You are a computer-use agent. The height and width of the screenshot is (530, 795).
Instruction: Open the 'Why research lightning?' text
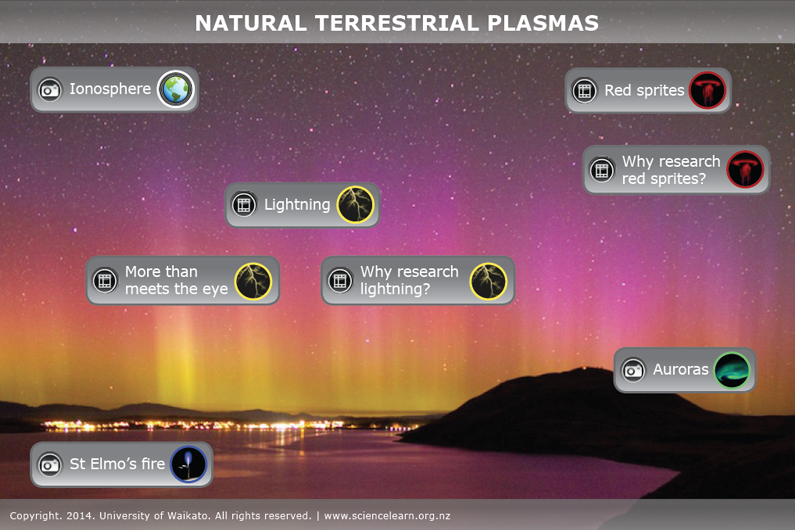[409, 280]
